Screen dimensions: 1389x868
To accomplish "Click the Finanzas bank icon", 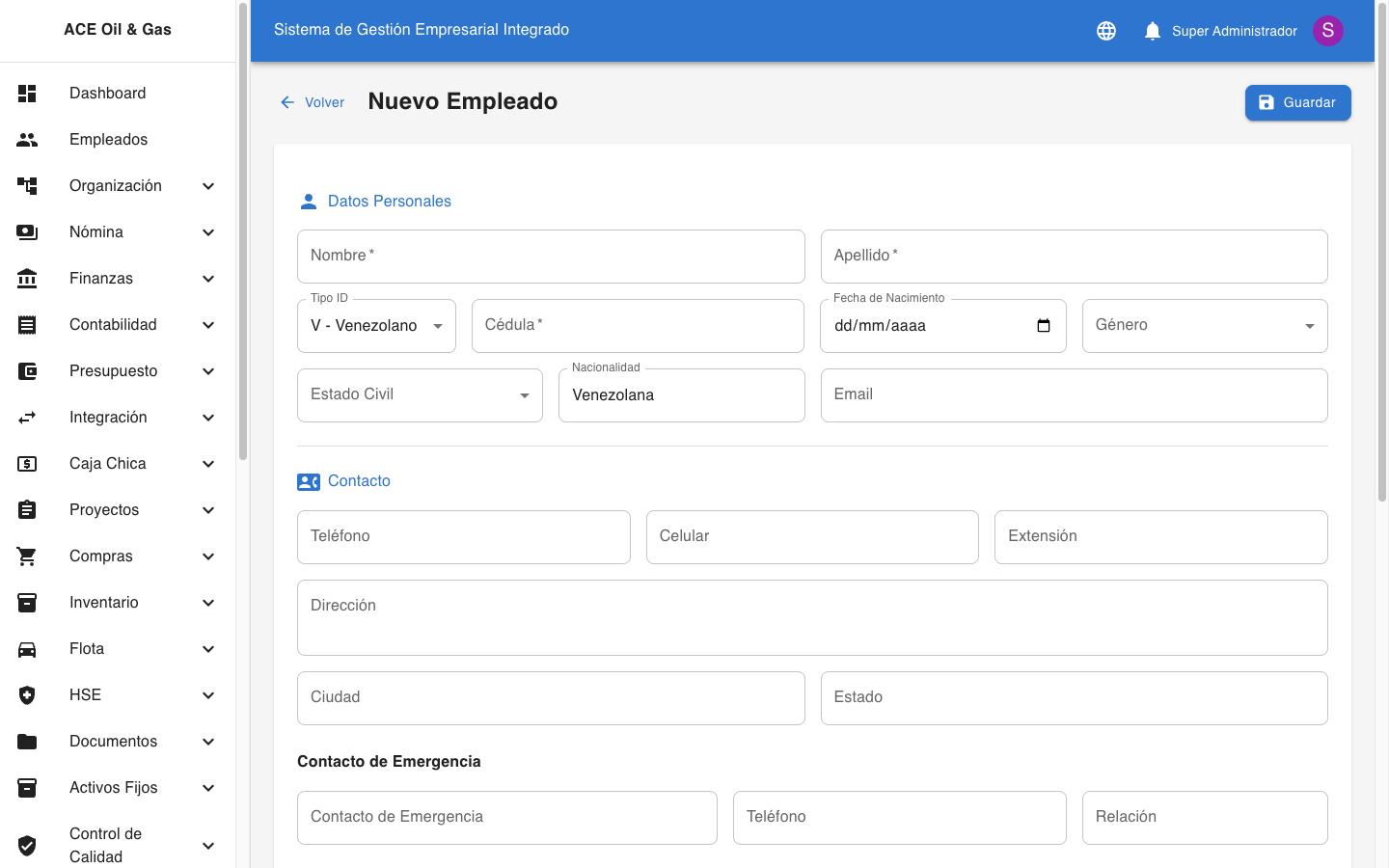I will [27, 279].
